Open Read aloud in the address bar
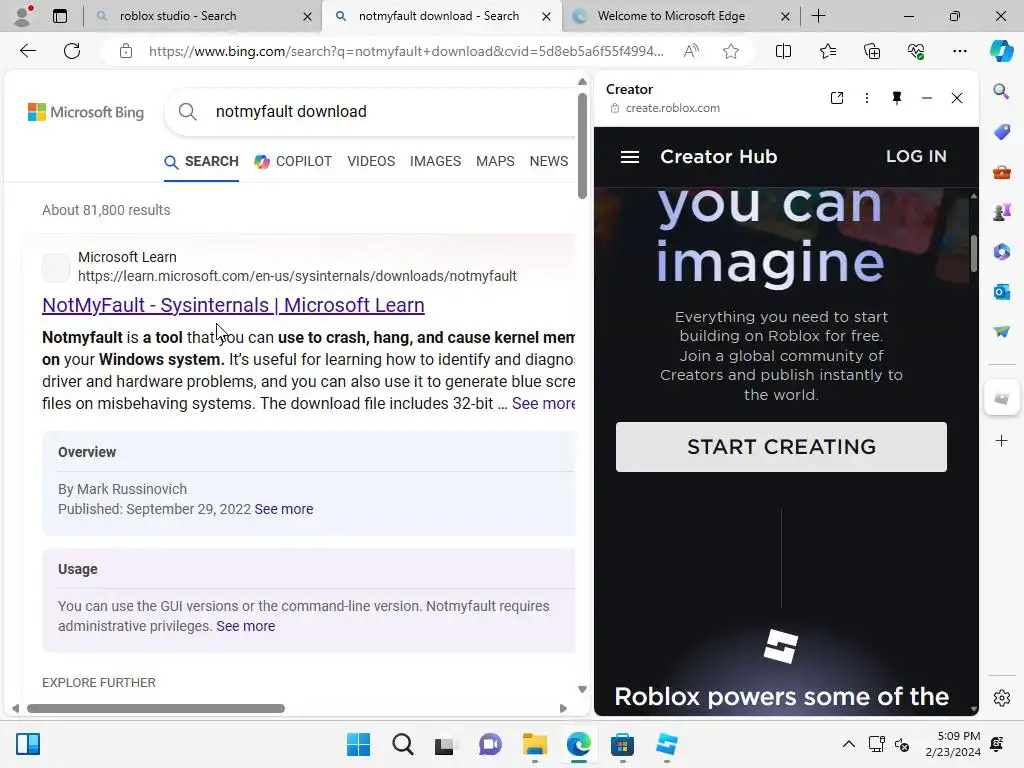Viewport: 1024px width, 768px height. [x=691, y=51]
